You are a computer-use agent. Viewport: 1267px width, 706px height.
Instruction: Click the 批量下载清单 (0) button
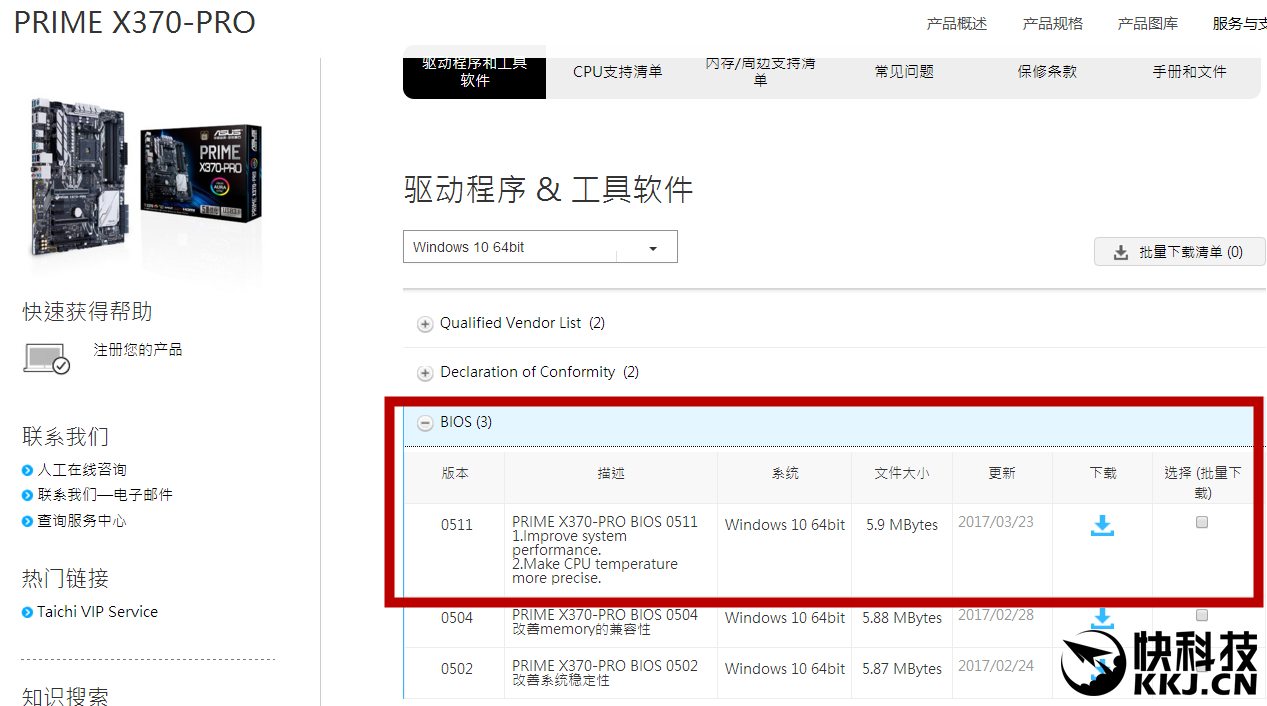(1180, 252)
